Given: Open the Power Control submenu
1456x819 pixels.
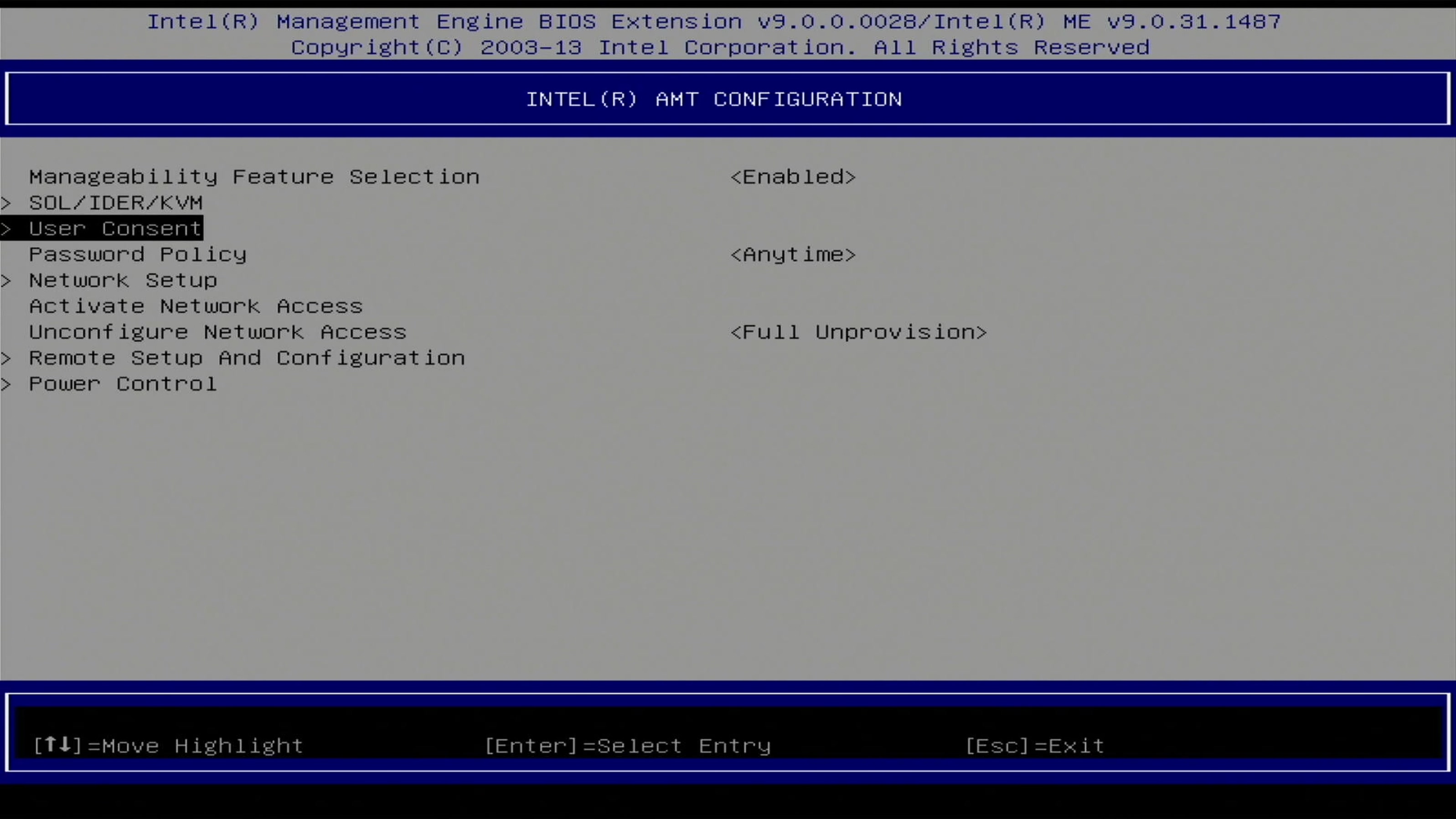Looking at the screenshot, I should [123, 384].
